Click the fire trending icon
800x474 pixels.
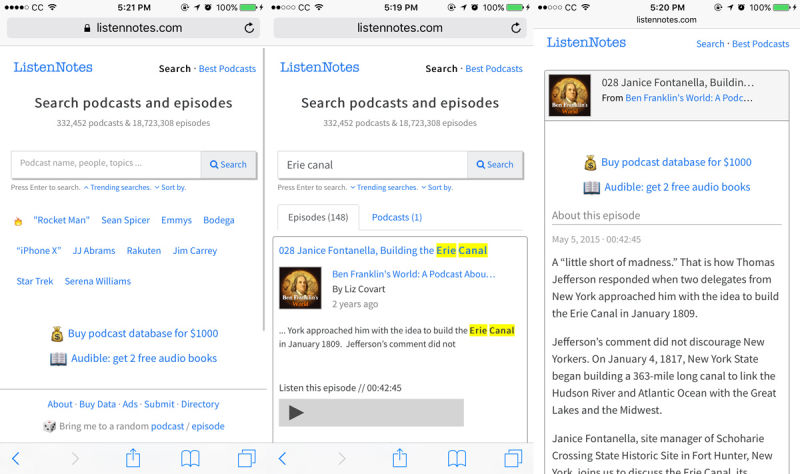[x=18, y=221]
